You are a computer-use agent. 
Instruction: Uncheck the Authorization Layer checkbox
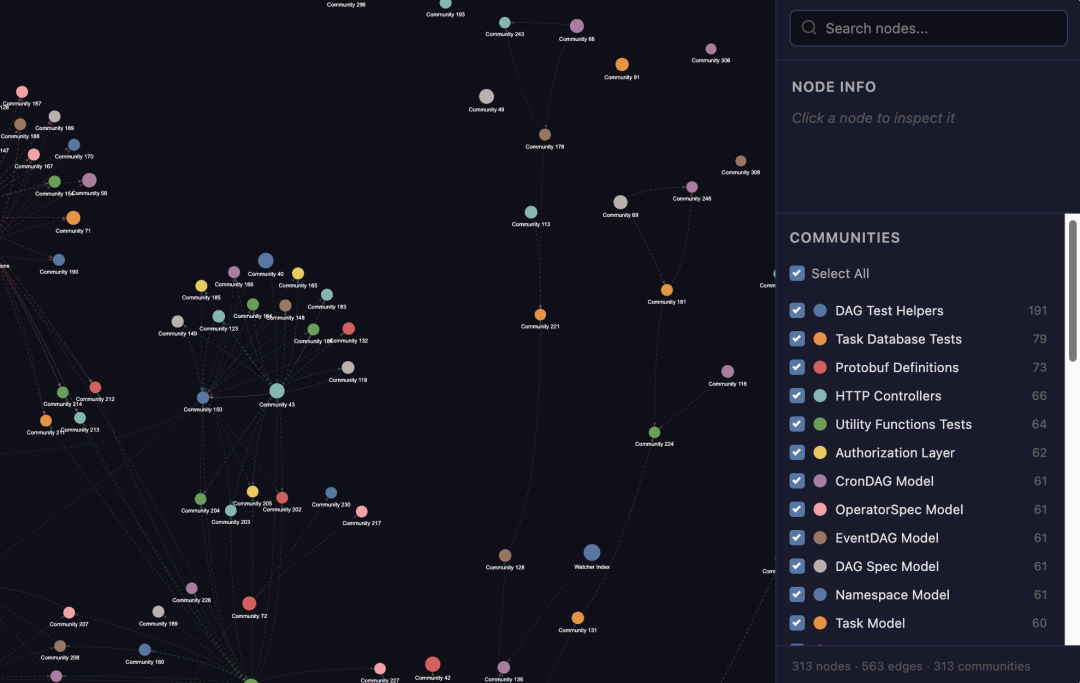[x=797, y=452]
